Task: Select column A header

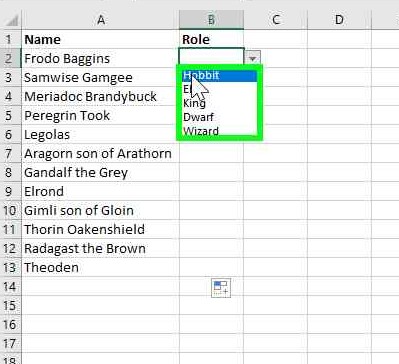Action: click(x=101, y=20)
